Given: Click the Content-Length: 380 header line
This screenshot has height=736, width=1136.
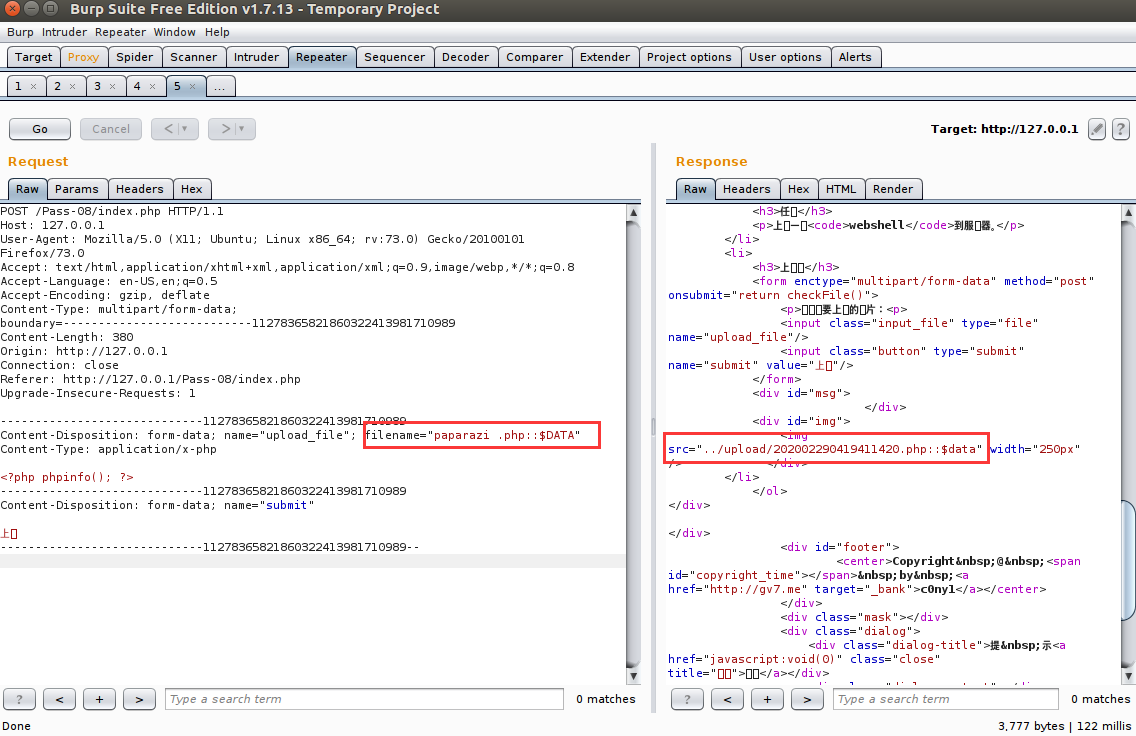Looking at the screenshot, I should 67,338.
